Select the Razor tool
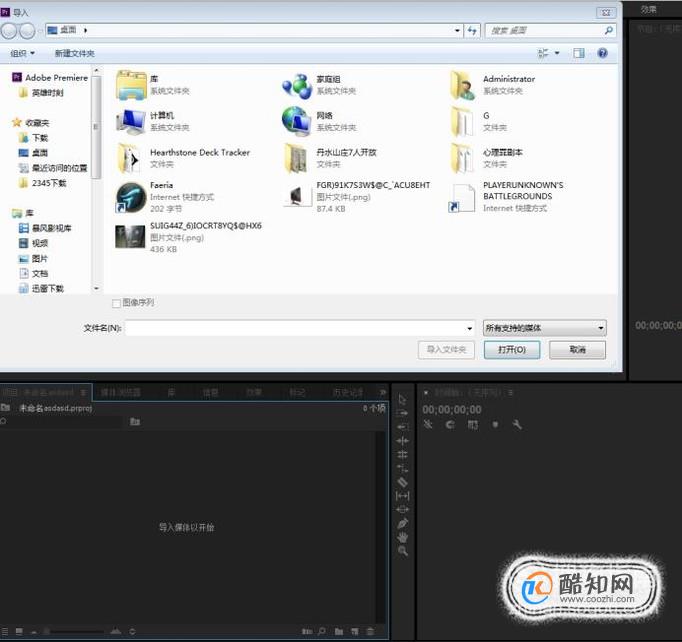The width and height of the screenshot is (682, 642). pyautogui.click(x=402, y=482)
